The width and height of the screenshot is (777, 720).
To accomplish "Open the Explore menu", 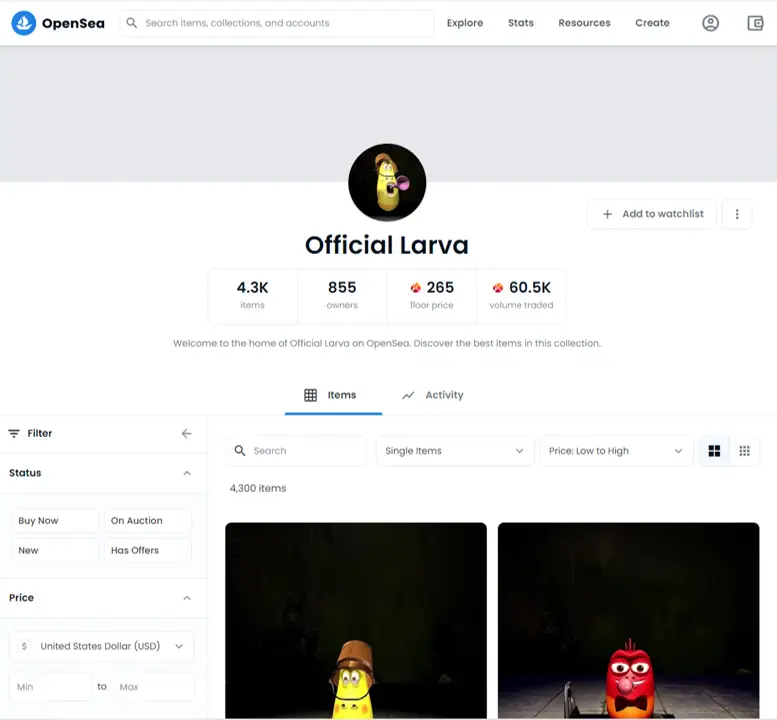I will [x=465, y=23].
